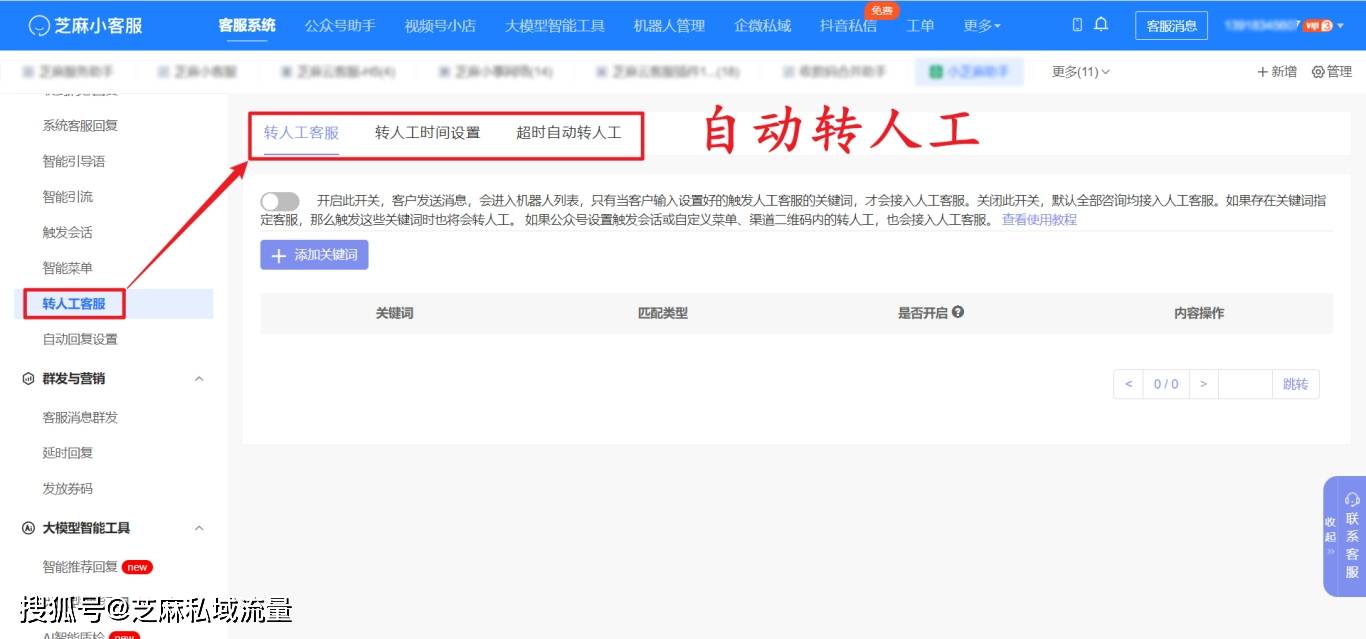This screenshot has width=1366, height=639.
Task: Select 机器人管理 in the top menu
Action: pos(668,25)
